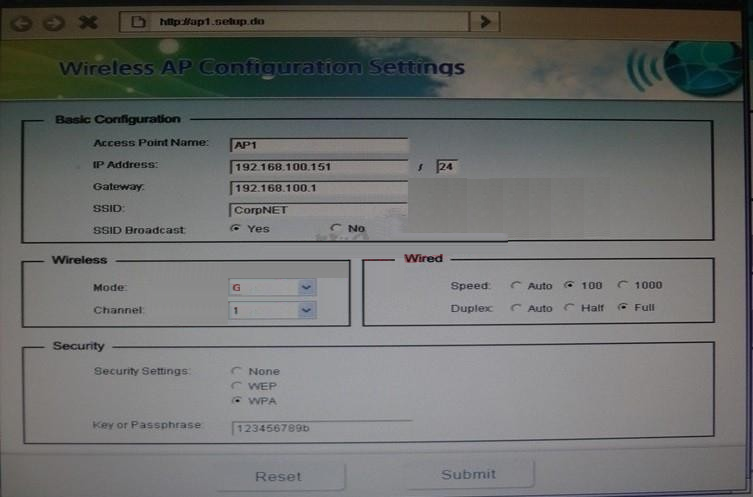Choose None security setting
The width and height of the screenshot is (753, 497).
coord(237,371)
